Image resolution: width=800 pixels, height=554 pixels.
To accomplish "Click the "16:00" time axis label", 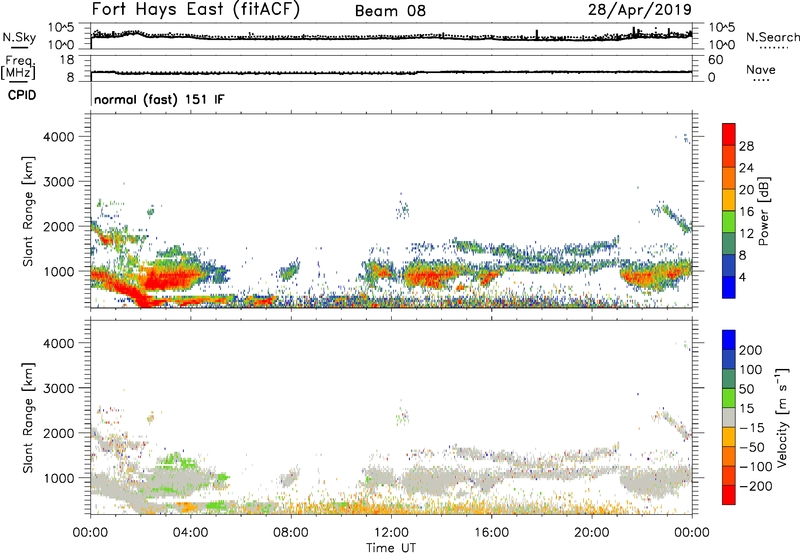I will point(491,533).
